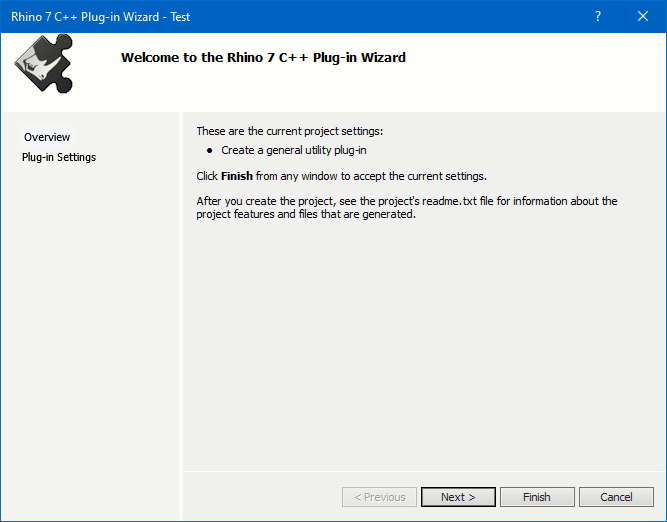Go forward with the Next > button
The image size is (667, 522).
458,497
